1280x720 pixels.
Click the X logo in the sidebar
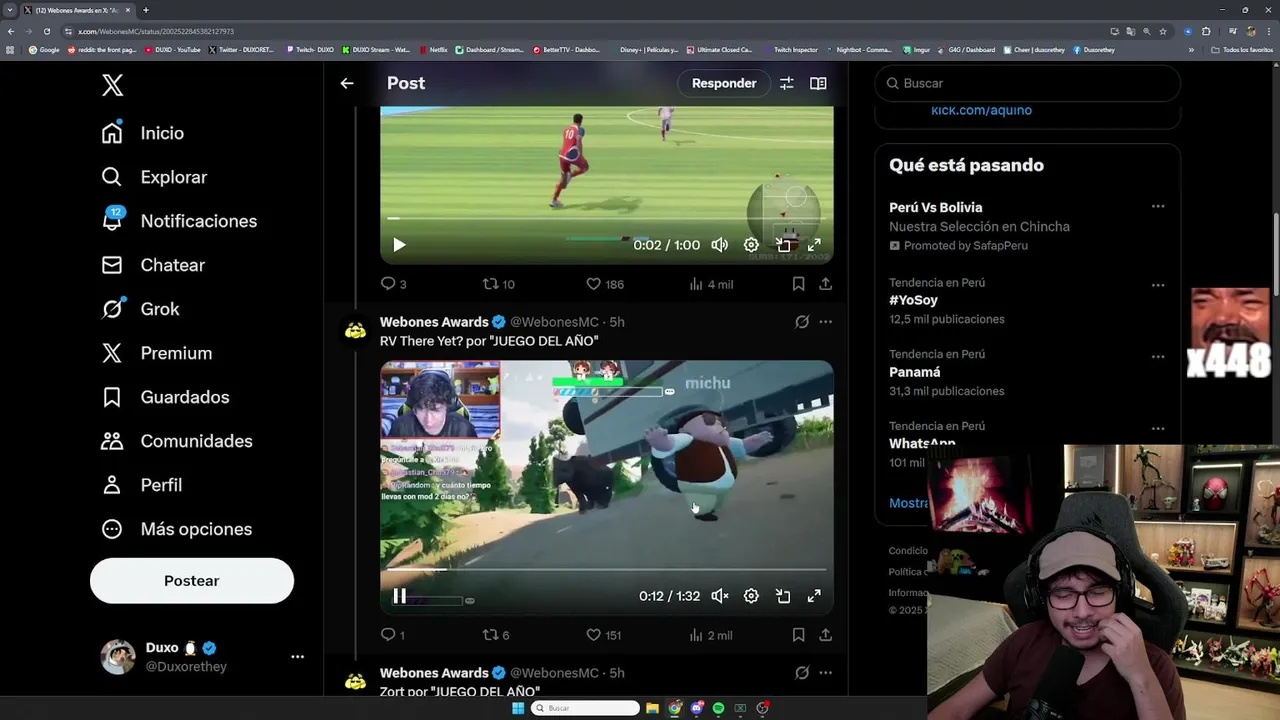point(113,85)
